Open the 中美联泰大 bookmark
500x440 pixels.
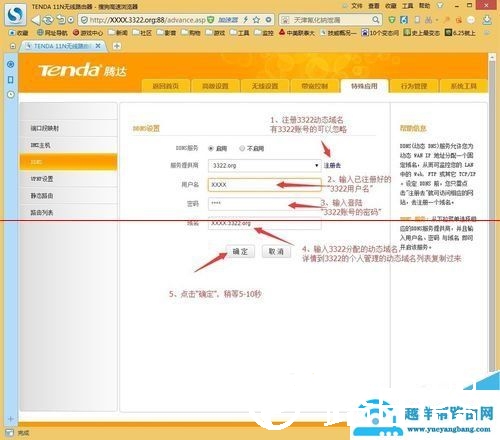[x=297, y=33]
